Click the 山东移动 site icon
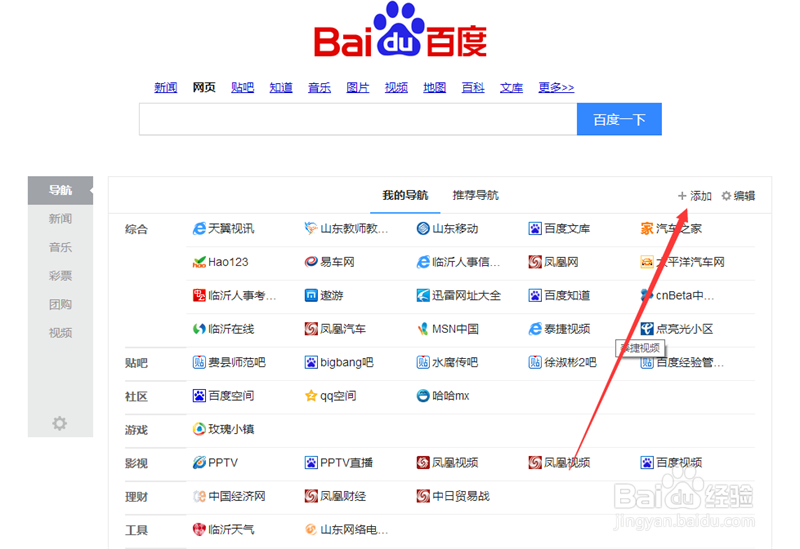 [x=423, y=229]
